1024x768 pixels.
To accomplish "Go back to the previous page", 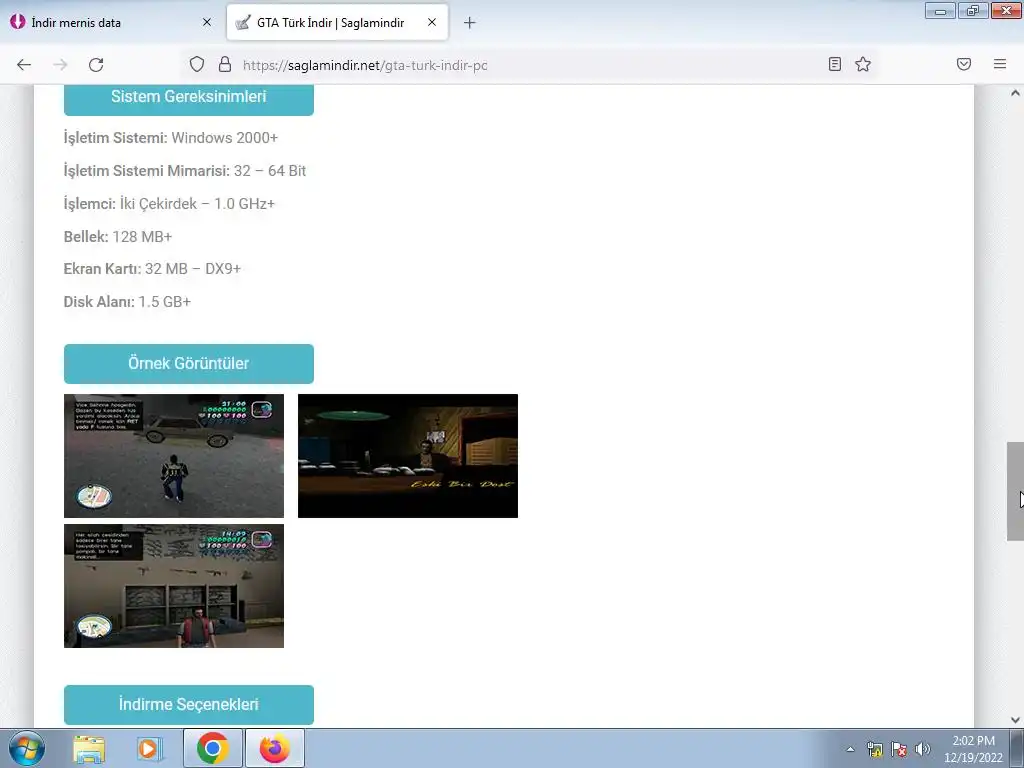I will pyautogui.click(x=24, y=65).
